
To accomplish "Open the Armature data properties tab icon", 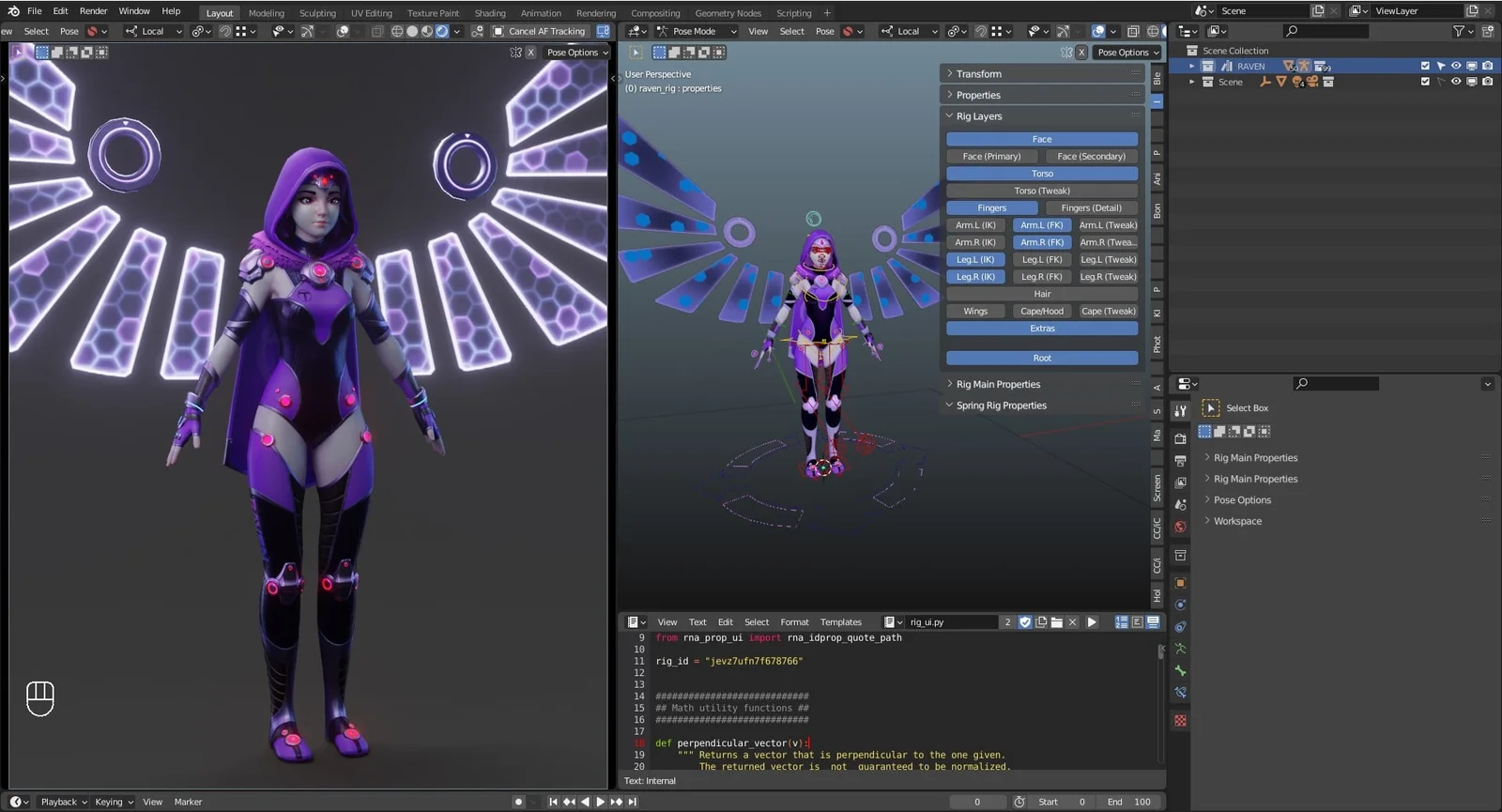I will 1180,649.
